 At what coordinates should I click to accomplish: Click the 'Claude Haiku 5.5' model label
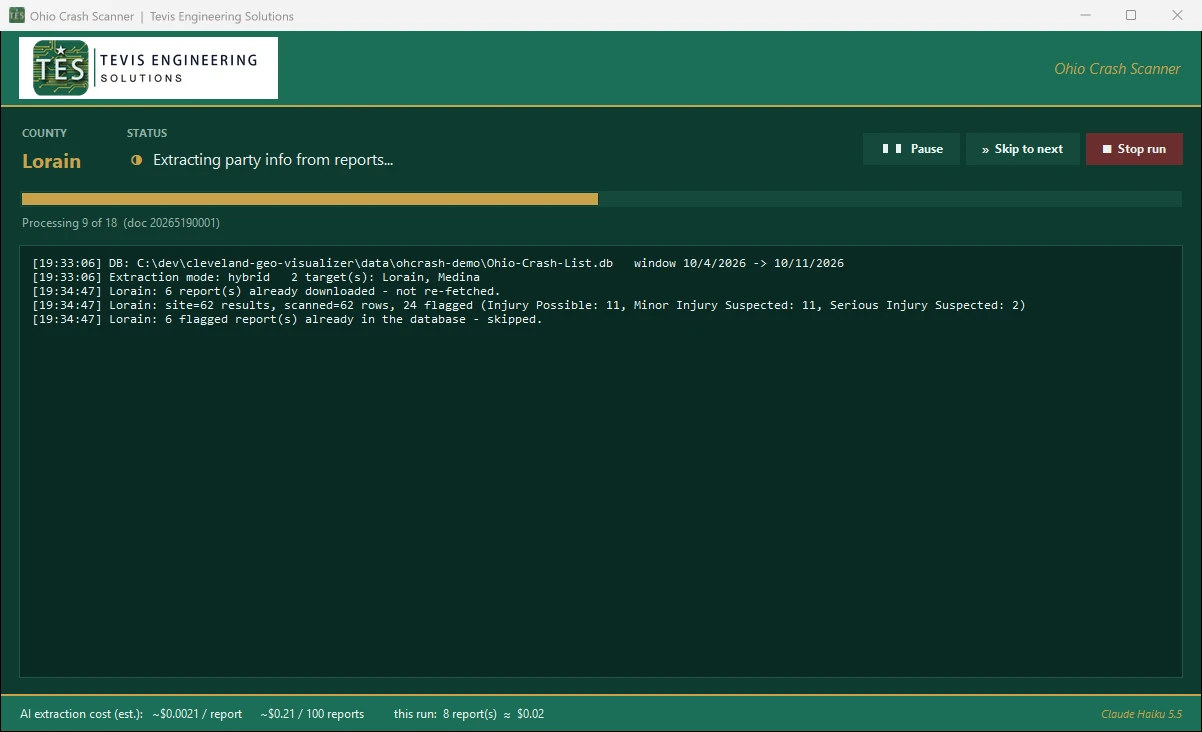pos(1141,714)
